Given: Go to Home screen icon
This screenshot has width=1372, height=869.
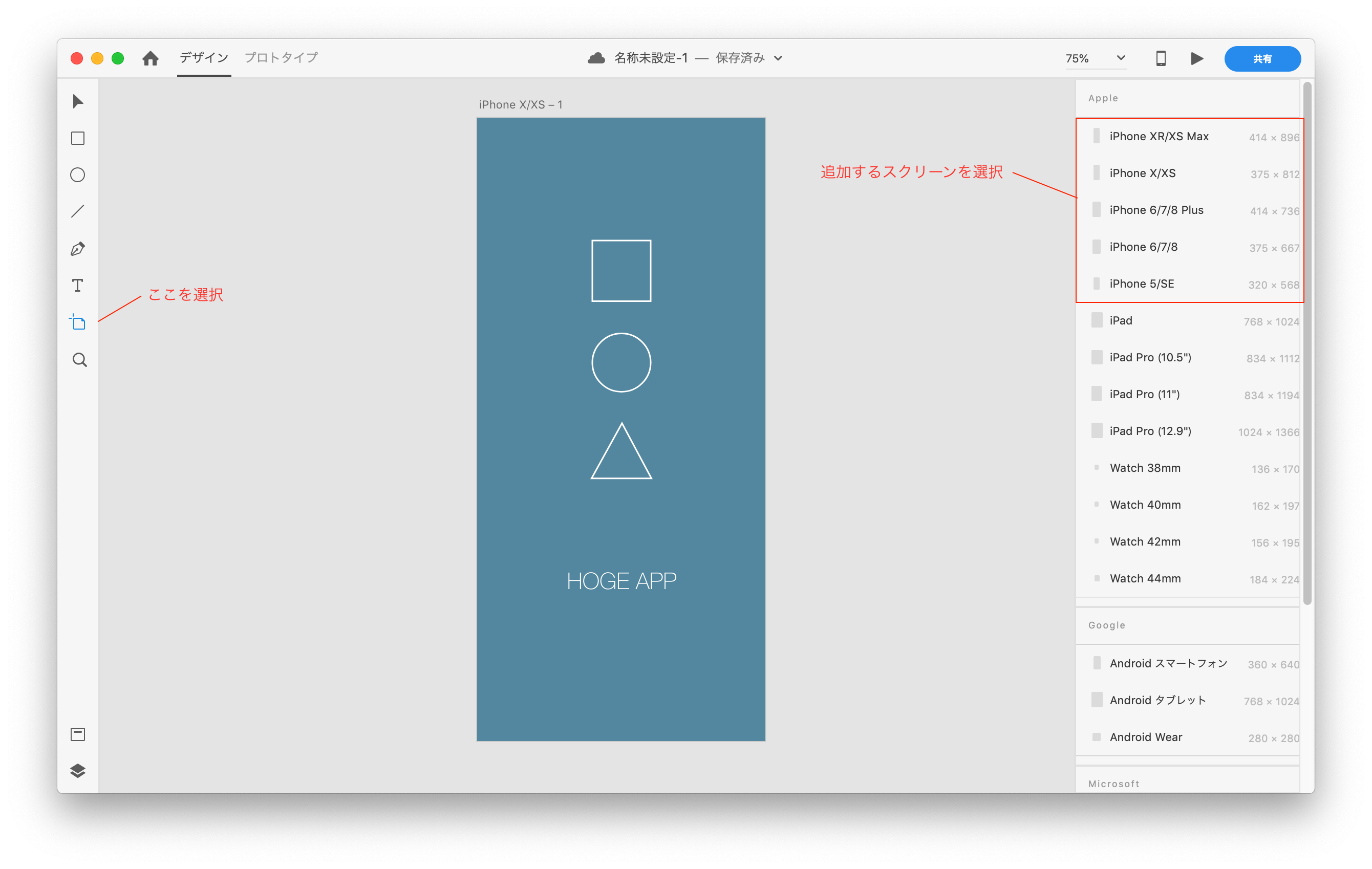Looking at the screenshot, I should pyautogui.click(x=151, y=58).
